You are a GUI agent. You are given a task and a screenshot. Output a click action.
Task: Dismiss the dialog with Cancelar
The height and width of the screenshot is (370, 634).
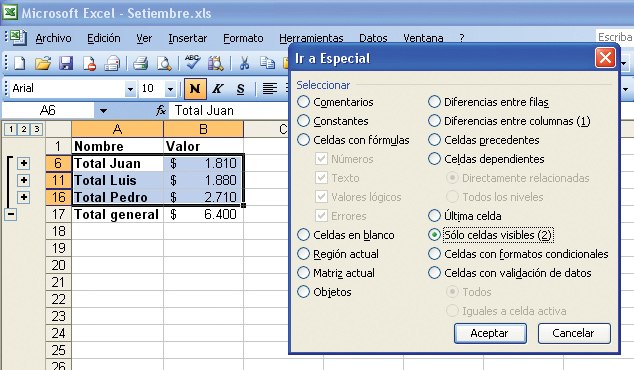tap(574, 333)
